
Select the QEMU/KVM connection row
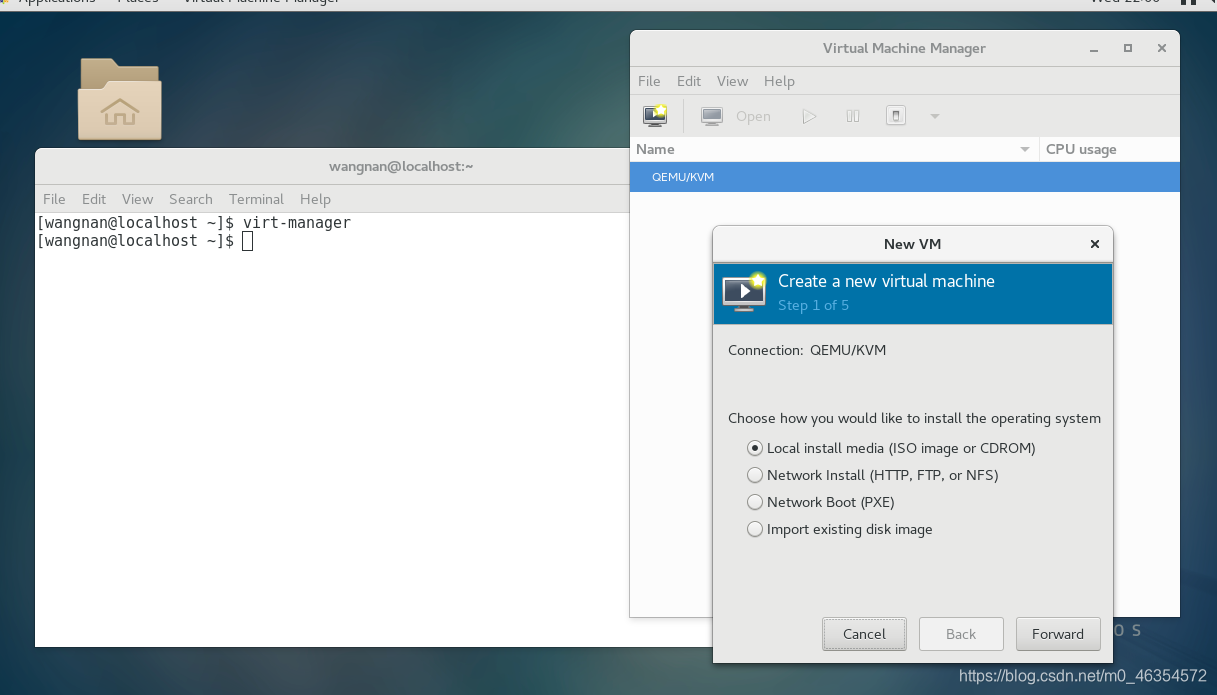pos(905,177)
